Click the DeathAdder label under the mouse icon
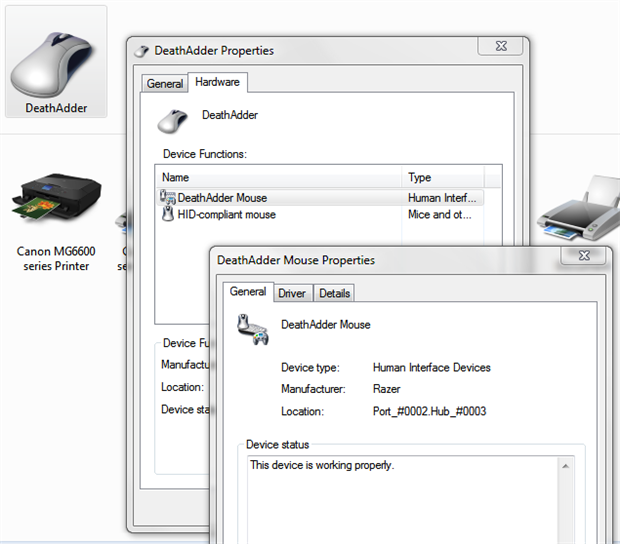 point(56,108)
